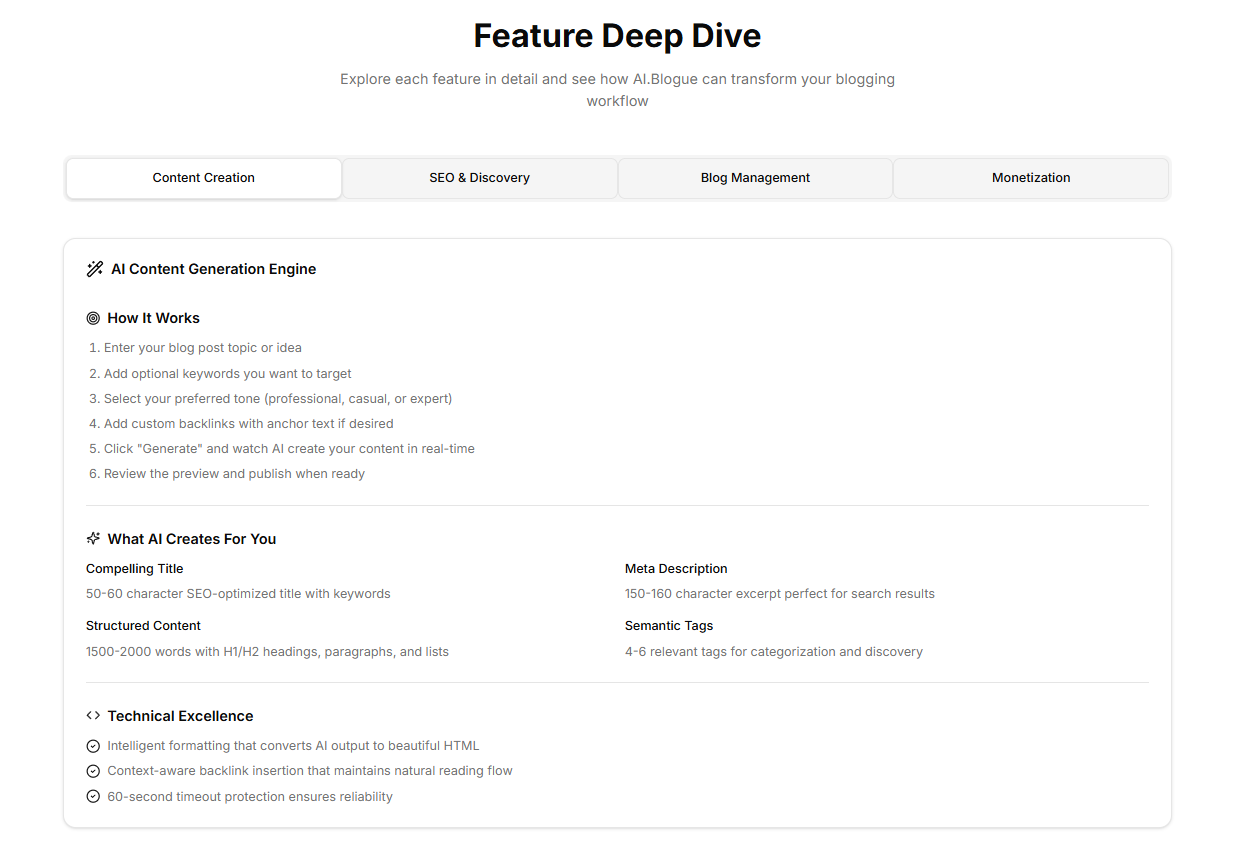Click the Compelling Title label

[135, 569]
